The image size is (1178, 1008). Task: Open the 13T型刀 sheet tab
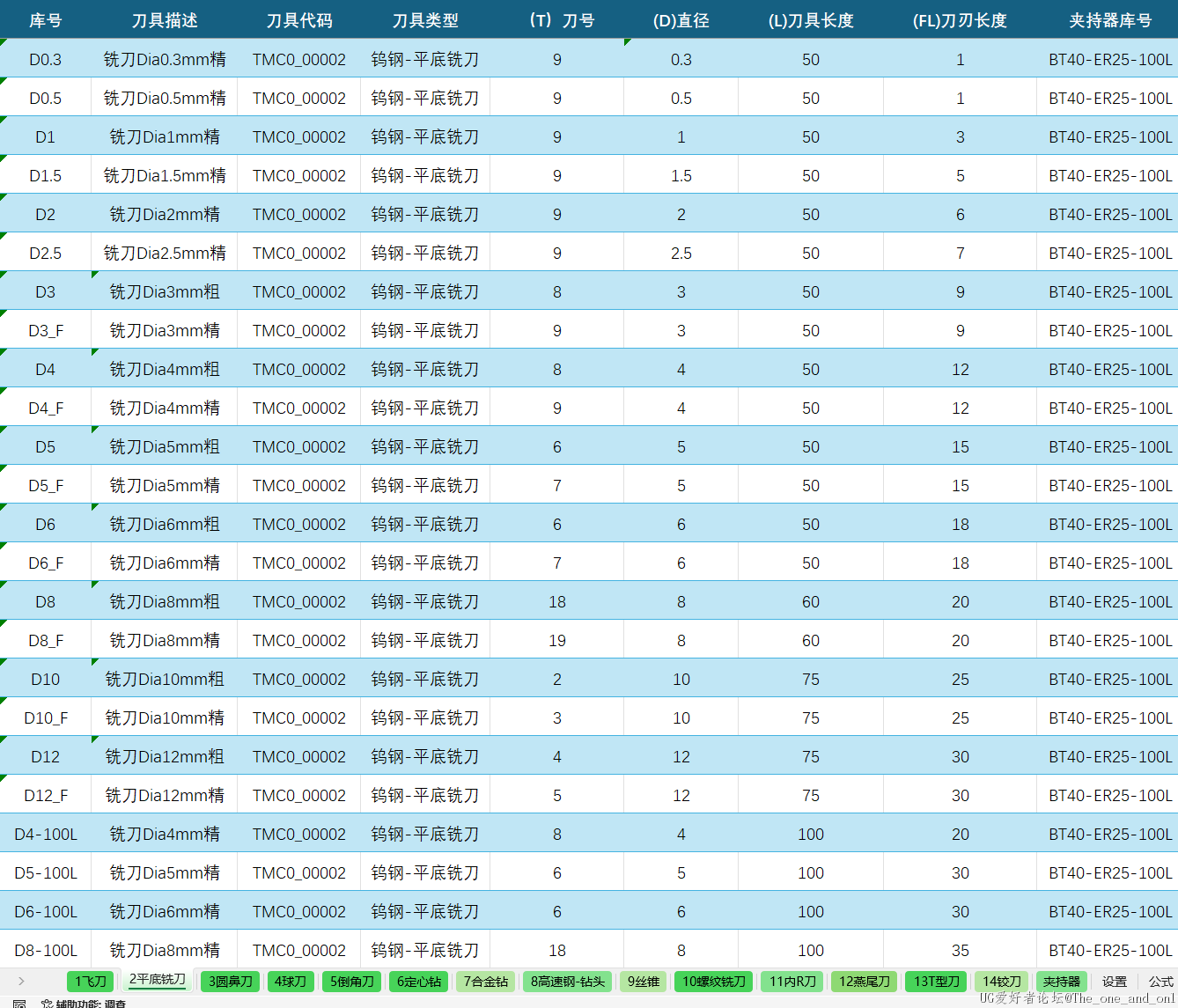937,981
